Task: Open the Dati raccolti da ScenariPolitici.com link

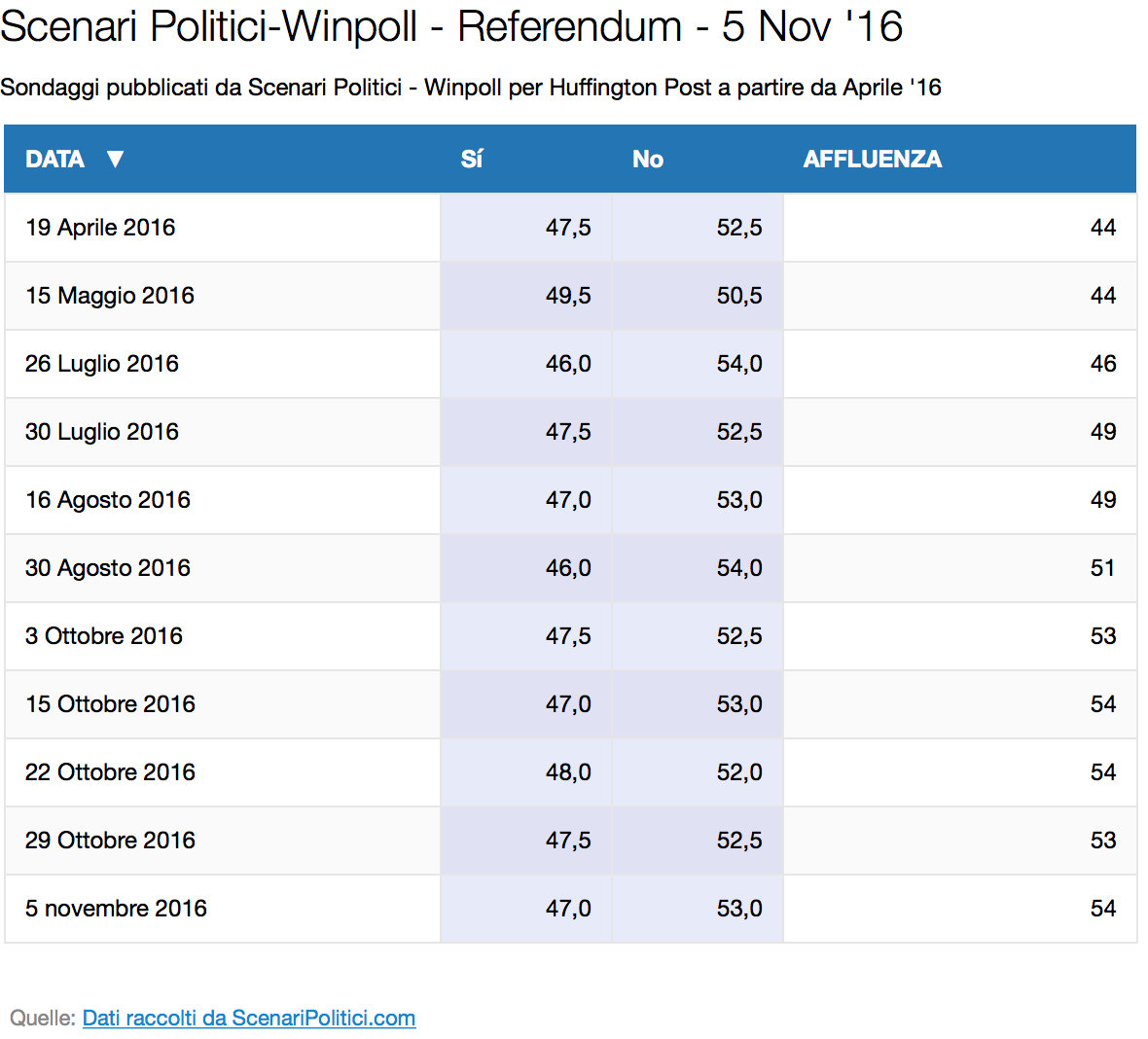Action: click(x=249, y=1018)
